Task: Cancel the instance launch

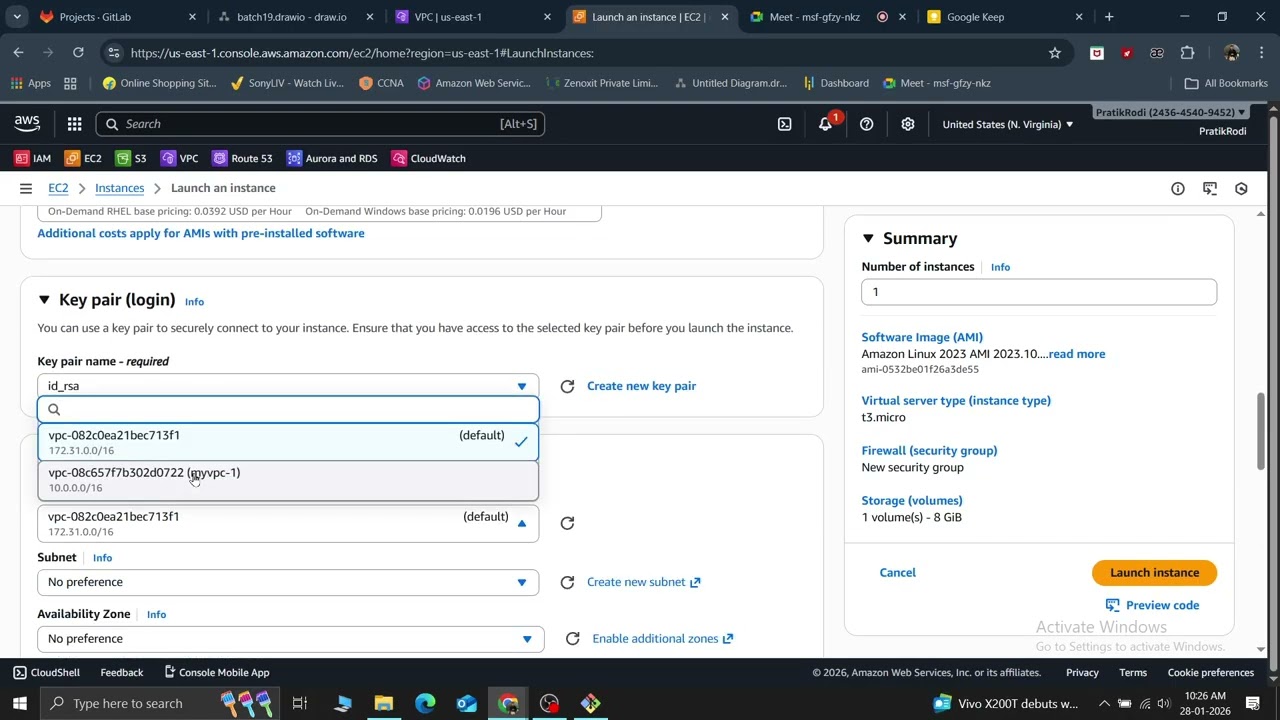Action: (897, 573)
